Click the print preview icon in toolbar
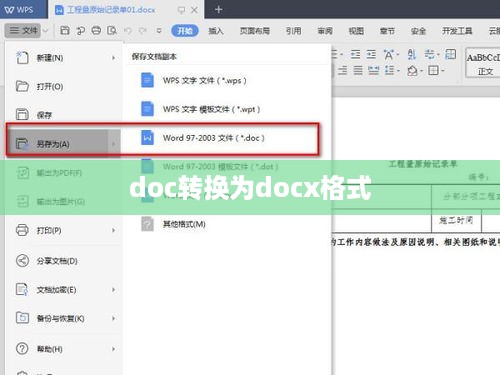500x375 pixels. tap(112, 31)
